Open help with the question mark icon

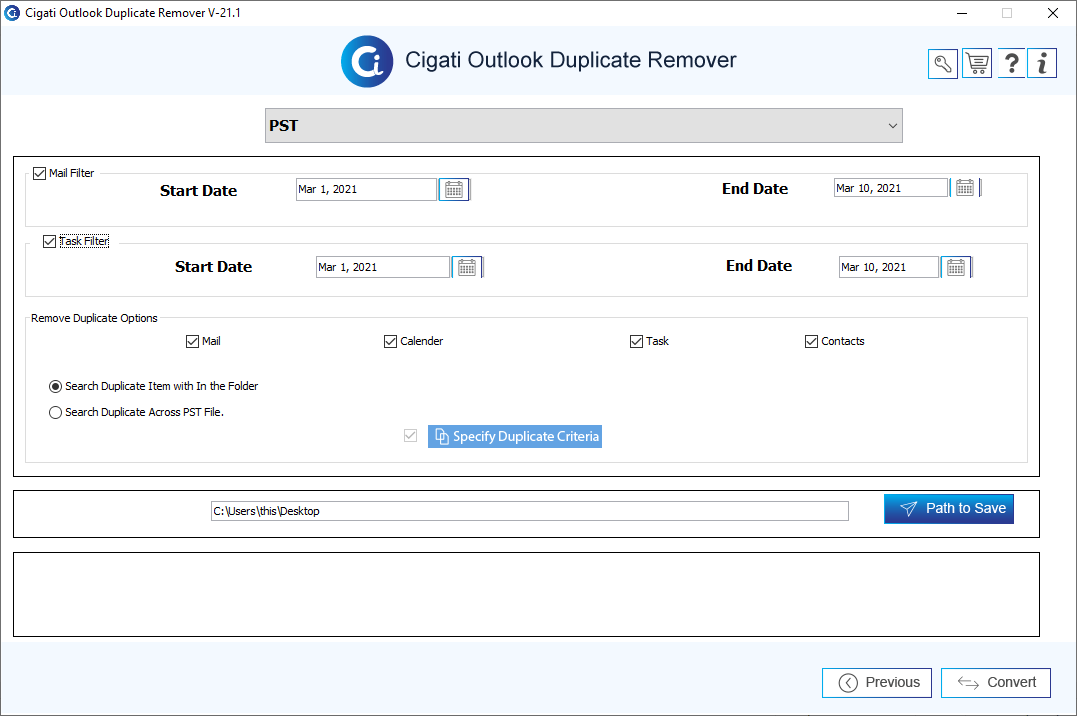(x=1011, y=64)
